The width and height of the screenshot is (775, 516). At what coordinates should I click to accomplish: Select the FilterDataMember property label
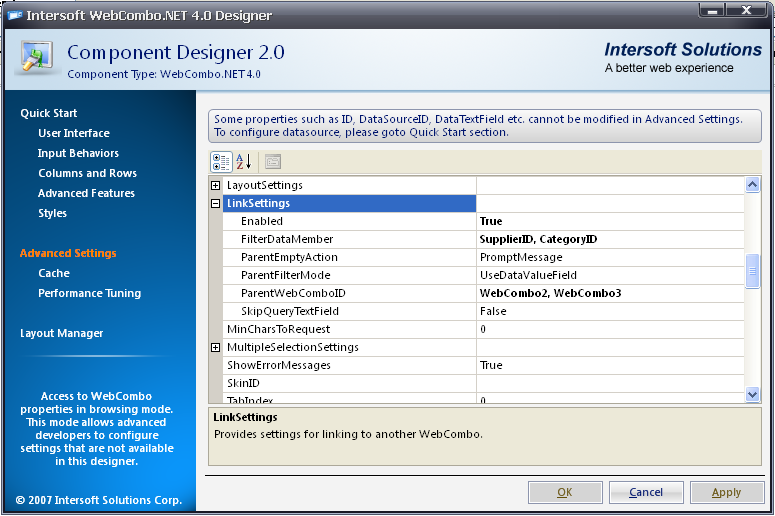tap(287, 239)
